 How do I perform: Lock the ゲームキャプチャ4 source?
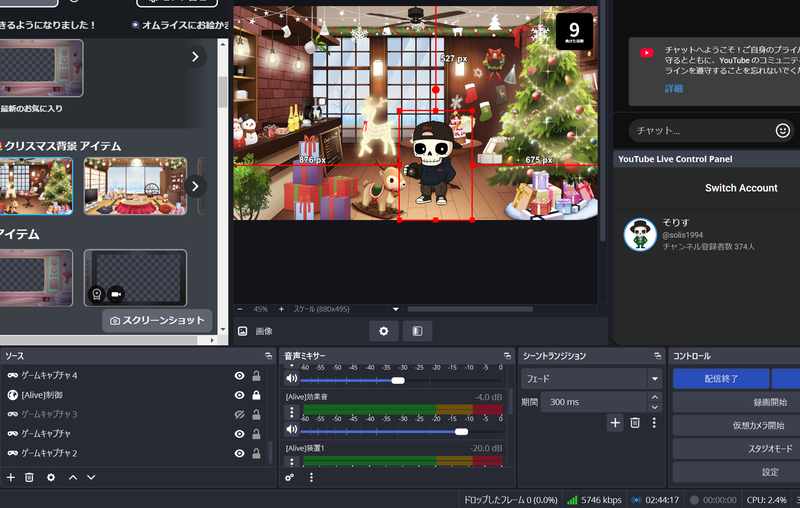coord(256,376)
